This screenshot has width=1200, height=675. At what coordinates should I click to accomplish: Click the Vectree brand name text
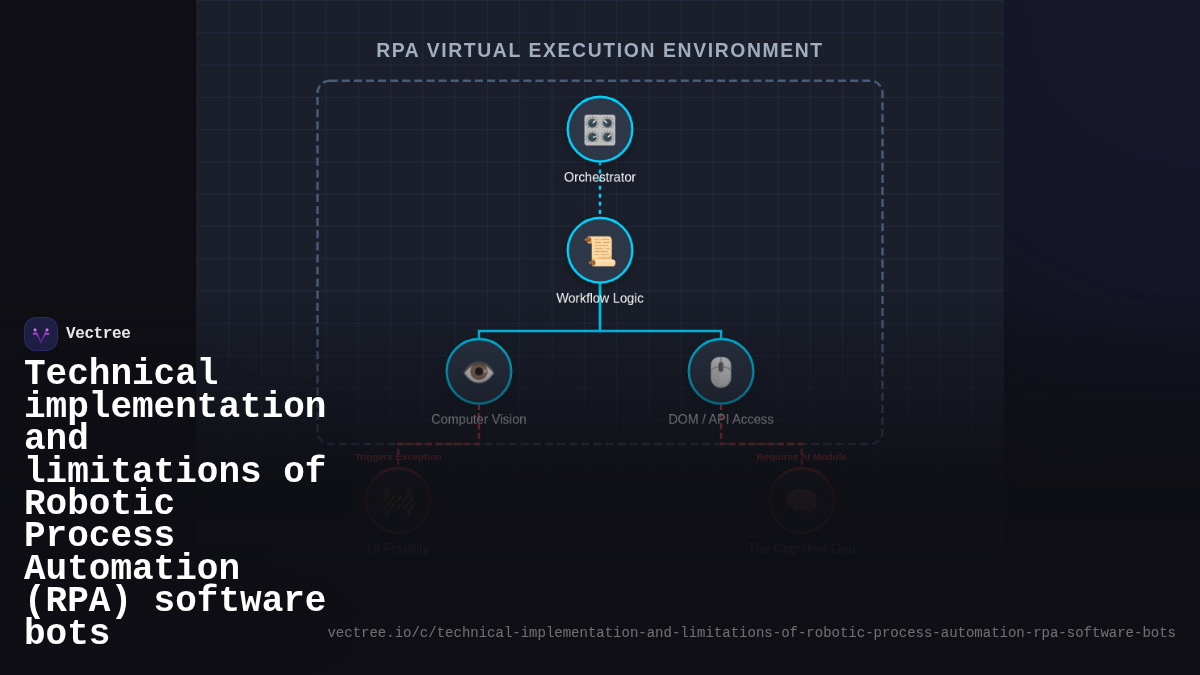coord(99,333)
